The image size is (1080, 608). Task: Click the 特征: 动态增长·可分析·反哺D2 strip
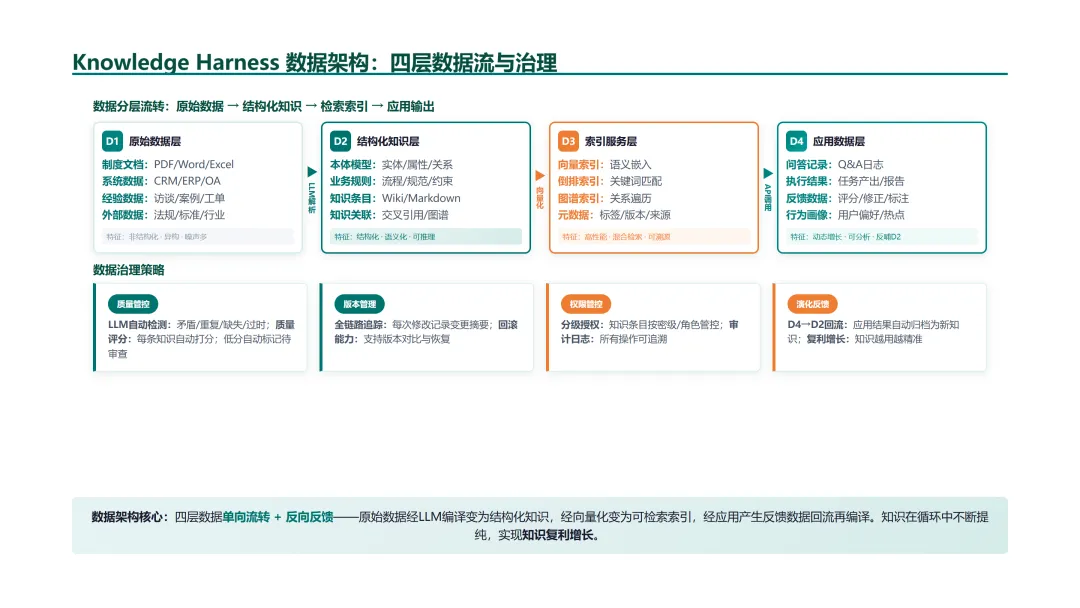pyautogui.click(x=882, y=236)
